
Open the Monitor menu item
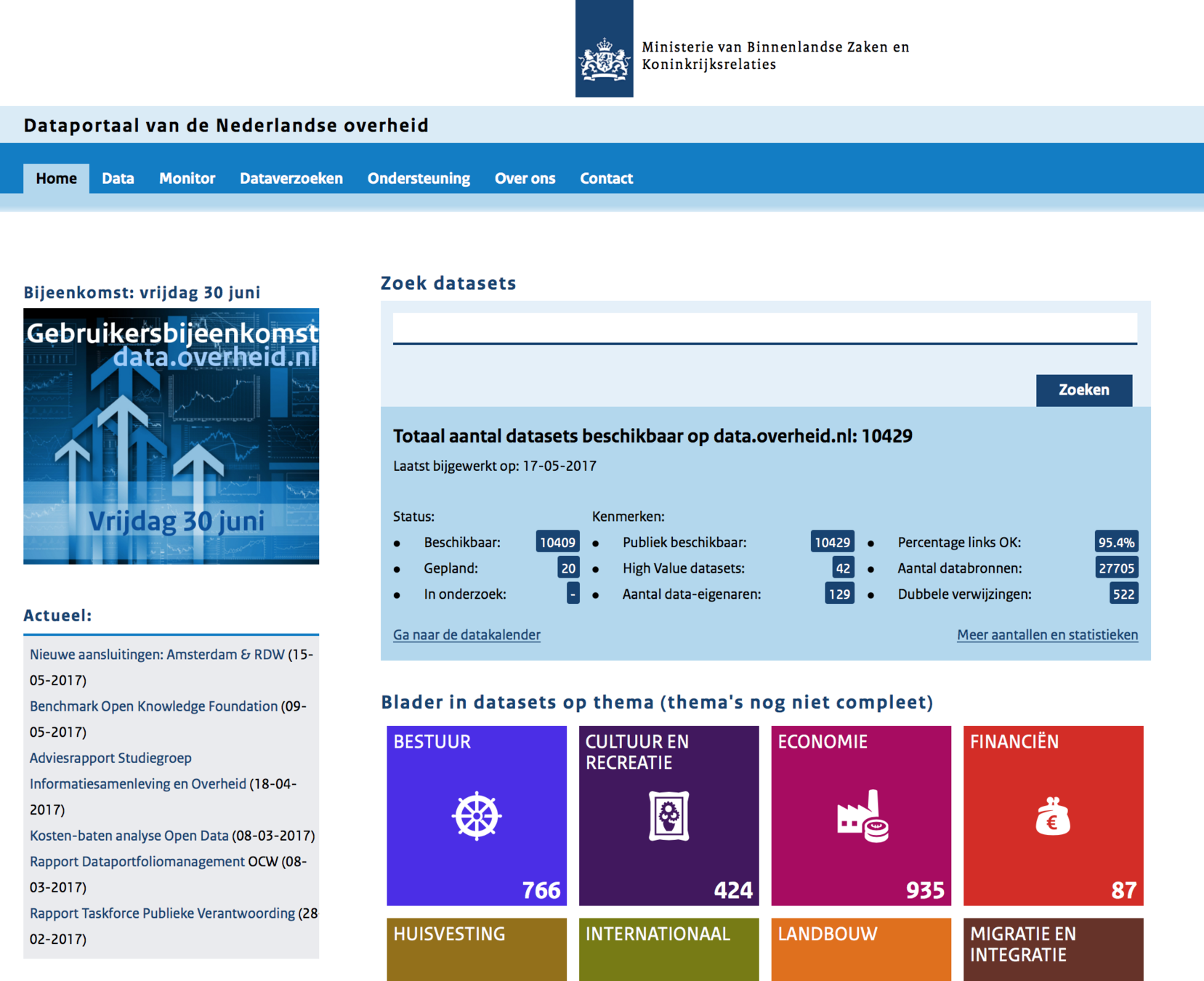pyautogui.click(x=187, y=179)
